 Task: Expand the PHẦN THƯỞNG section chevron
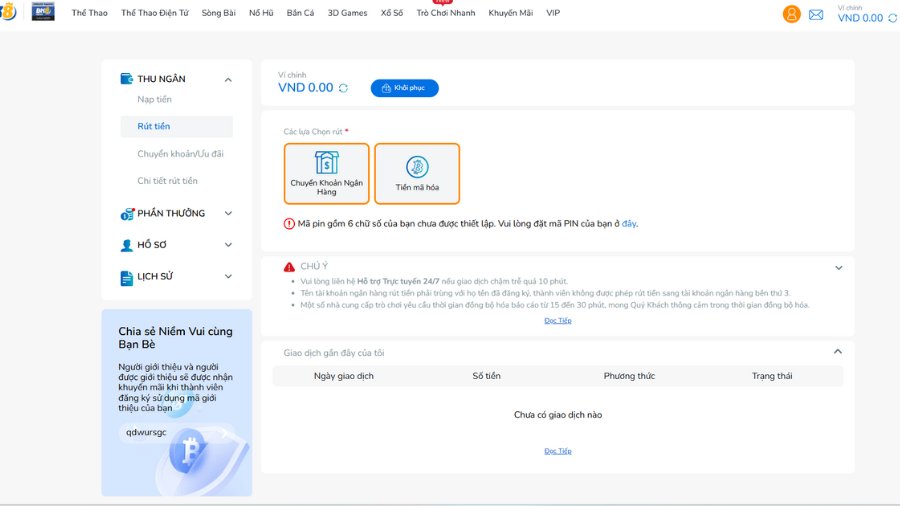(228, 213)
